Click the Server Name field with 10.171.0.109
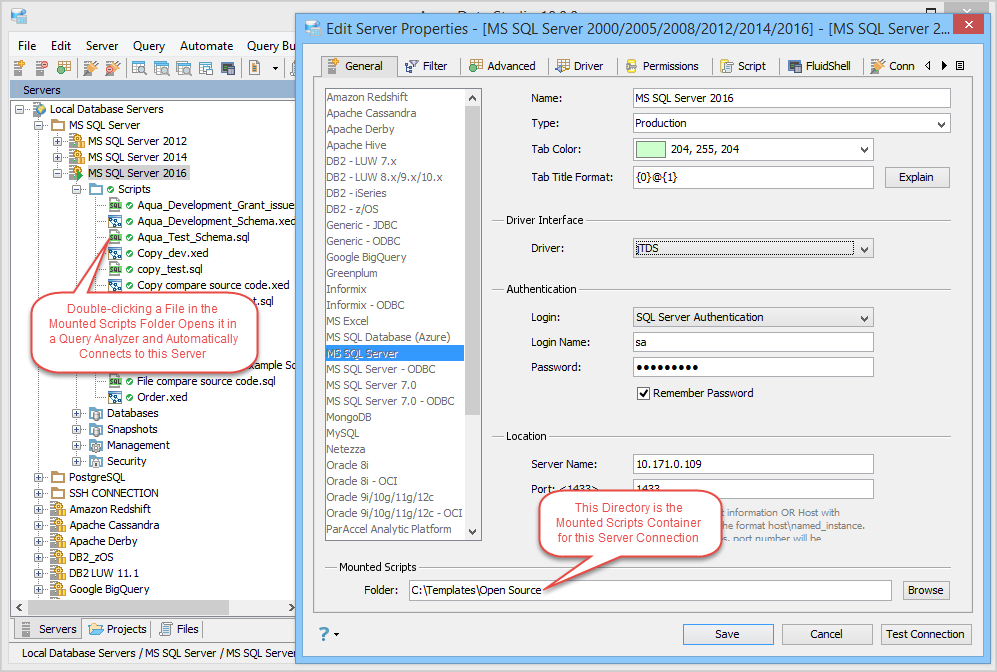This screenshot has height=672, width=997. pos(753,464)
